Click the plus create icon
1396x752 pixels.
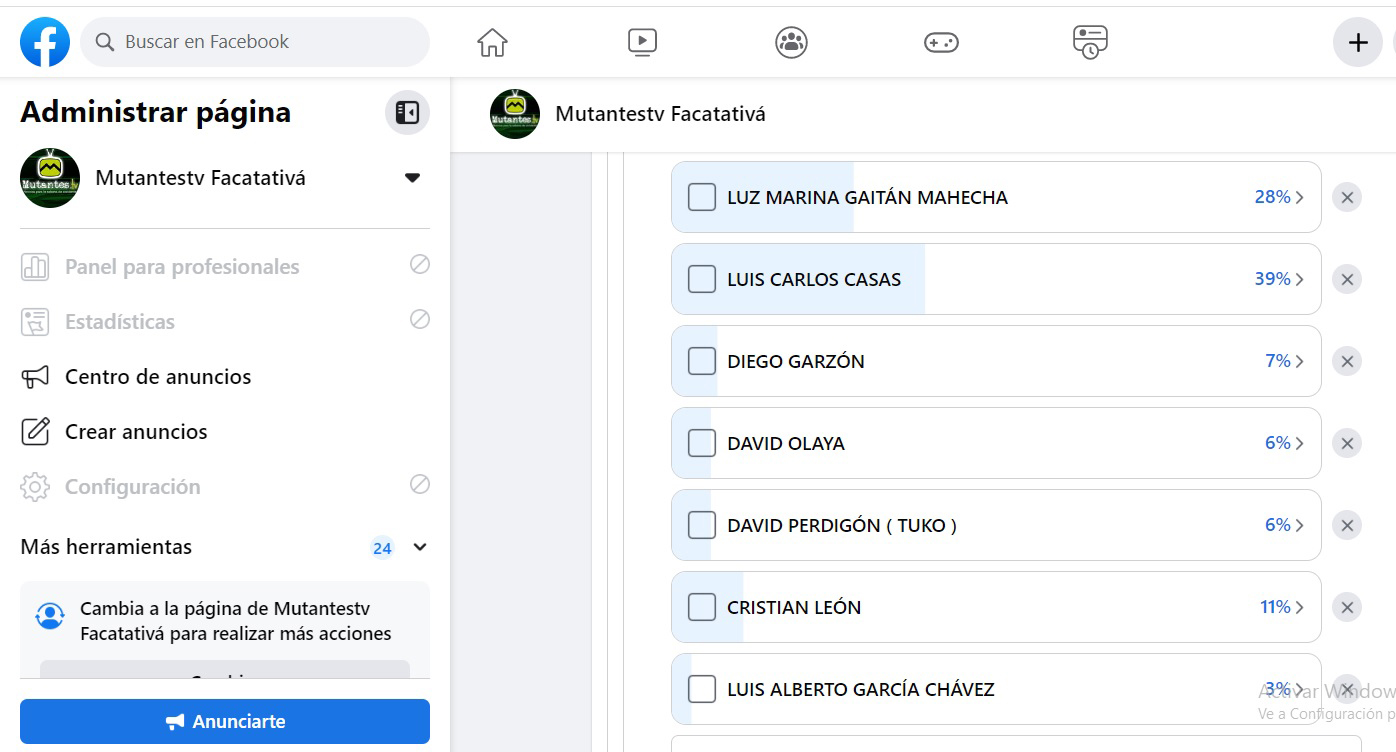pos(1357,42)
